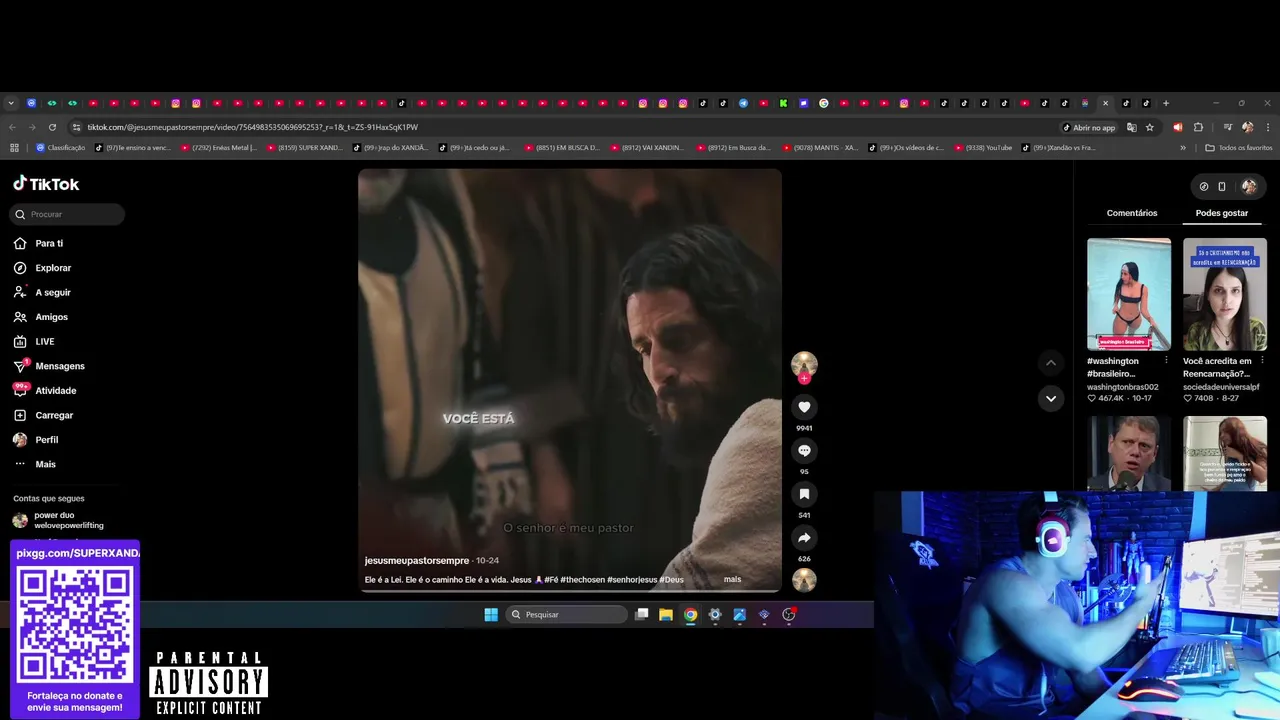The width and height of the screenshot is (1280, 720).
Task: Open the MANTIS bookmark
Action: tap(820, 148)
